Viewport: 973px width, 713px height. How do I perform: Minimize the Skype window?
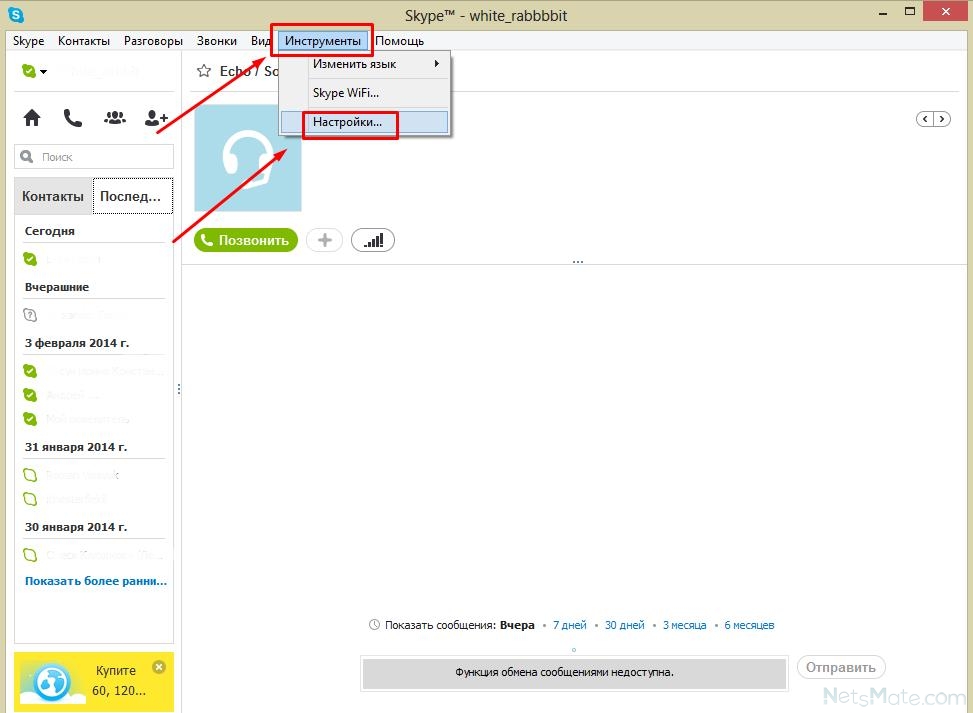coord(882,12)
